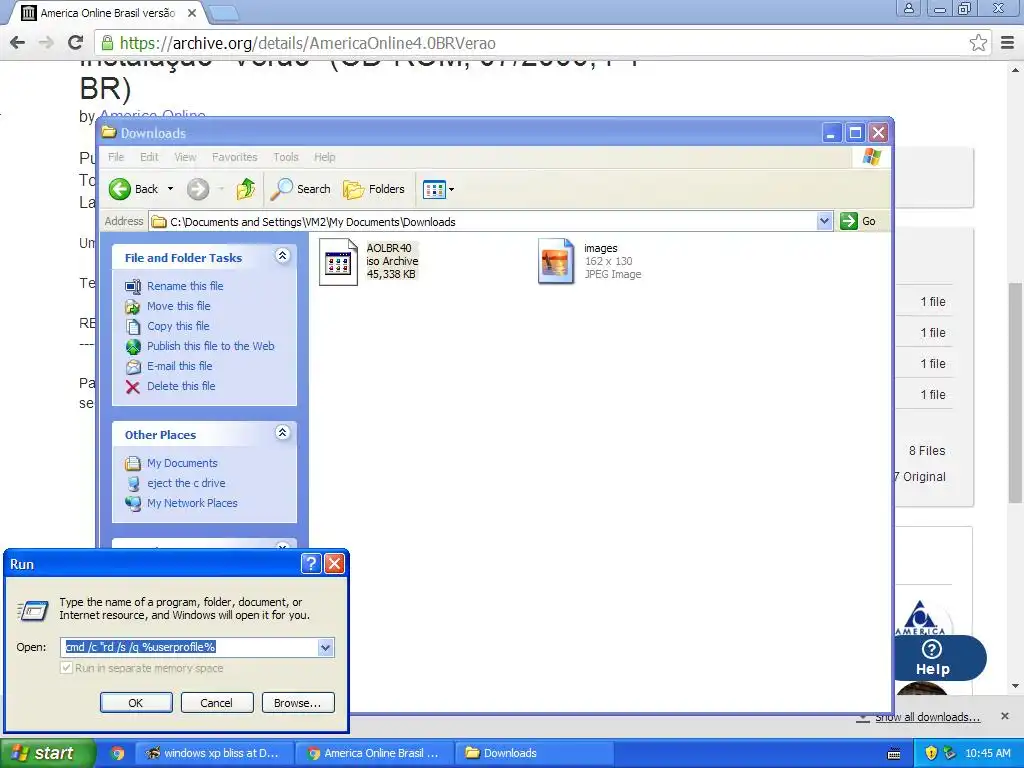The image size is (1024, 768).
Task: Click the red X Delete icon
Action: coord(133,387)
